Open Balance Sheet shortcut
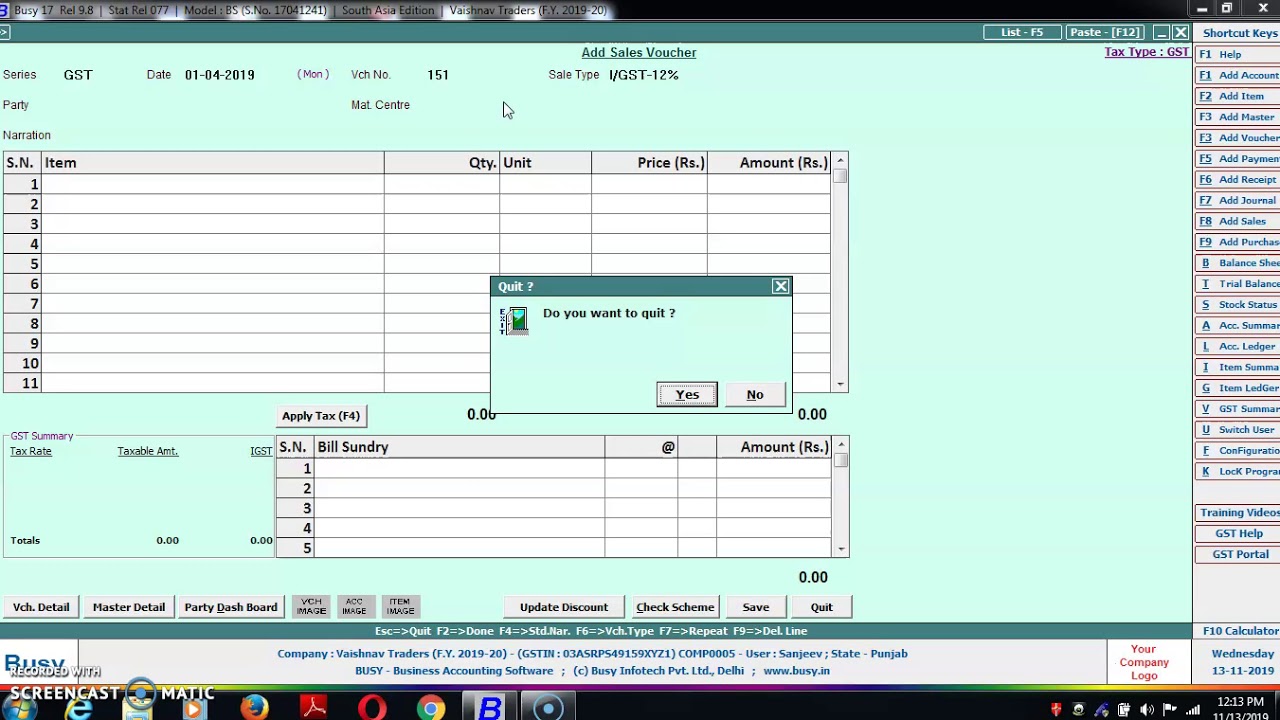1280x720 pixels. tap(1237, 263)
